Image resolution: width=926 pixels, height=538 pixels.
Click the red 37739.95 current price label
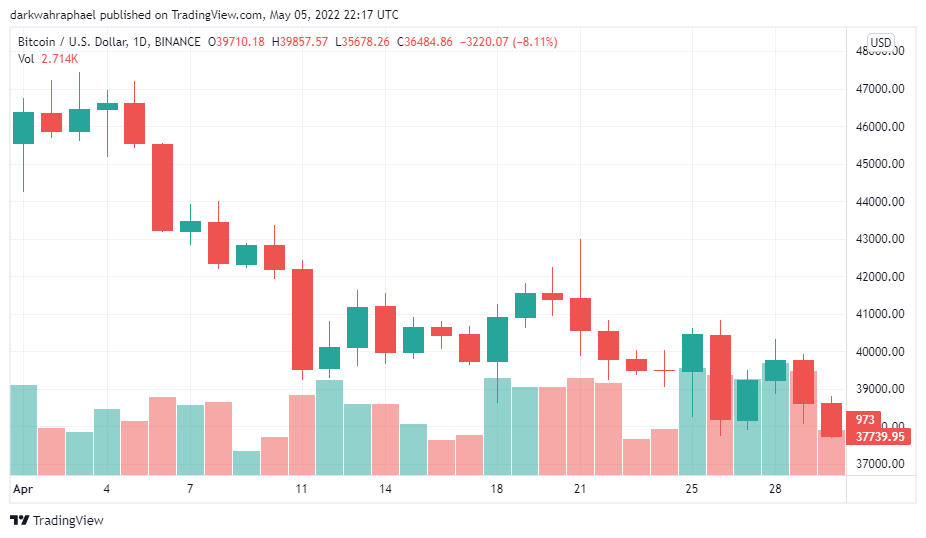point(880,436)
